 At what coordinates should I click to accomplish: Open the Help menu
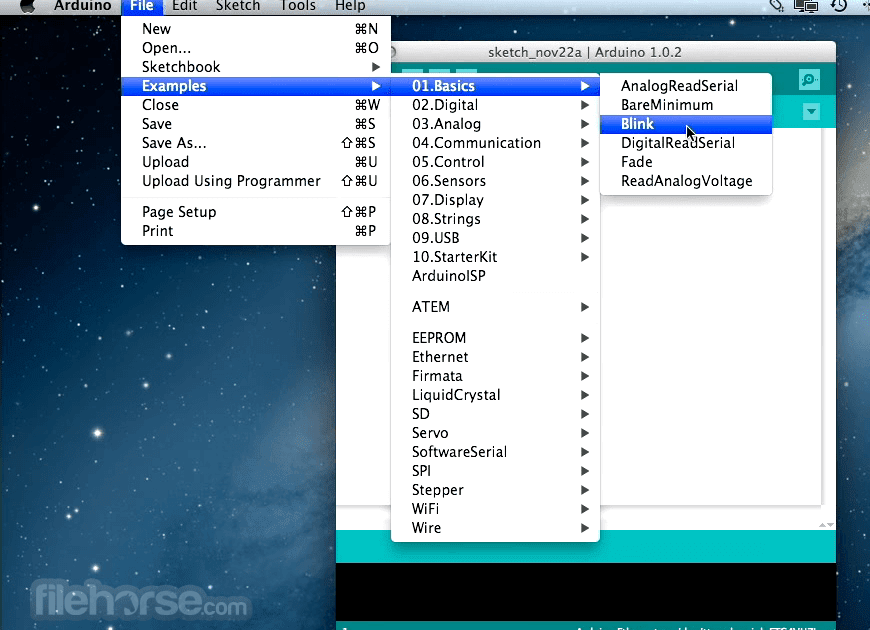[x=350, y=6]
